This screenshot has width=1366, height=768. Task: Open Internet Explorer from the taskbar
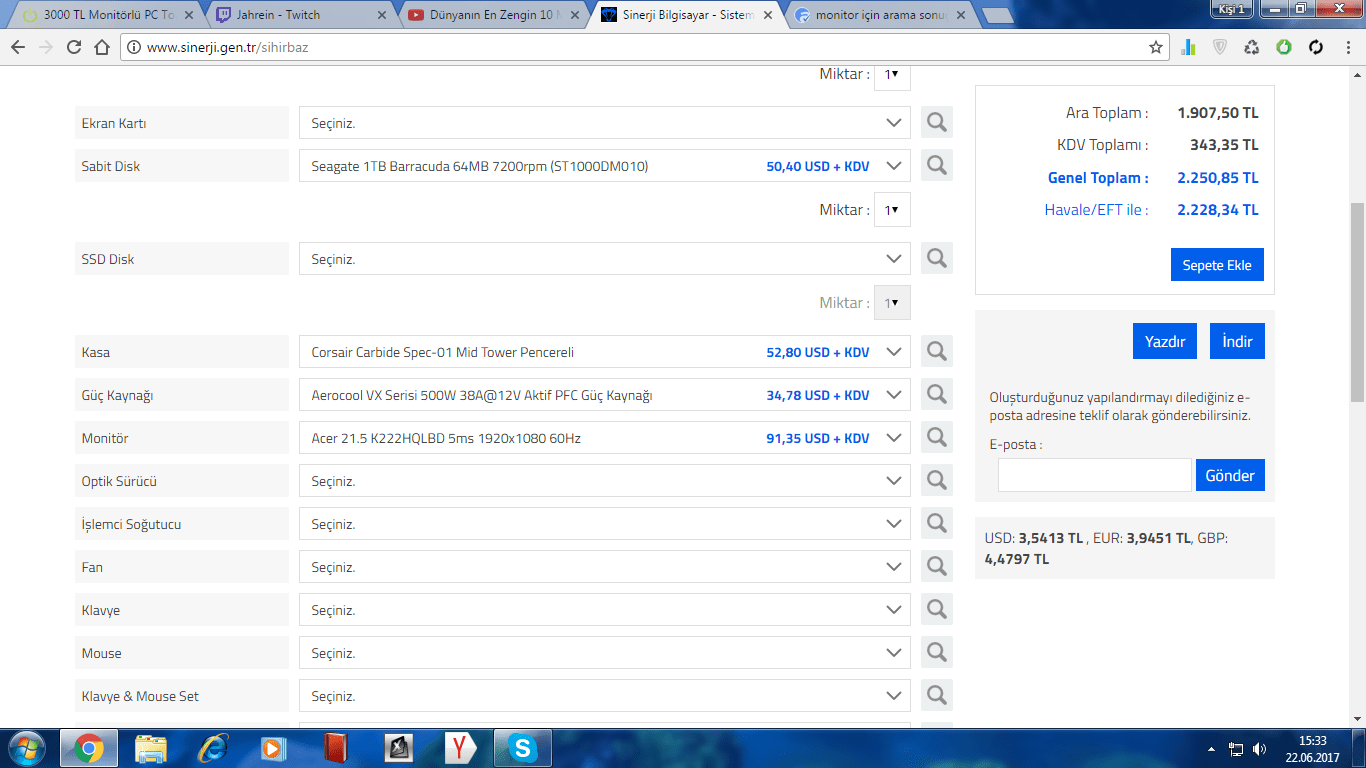pyautogui.click(x=213, y=748)
